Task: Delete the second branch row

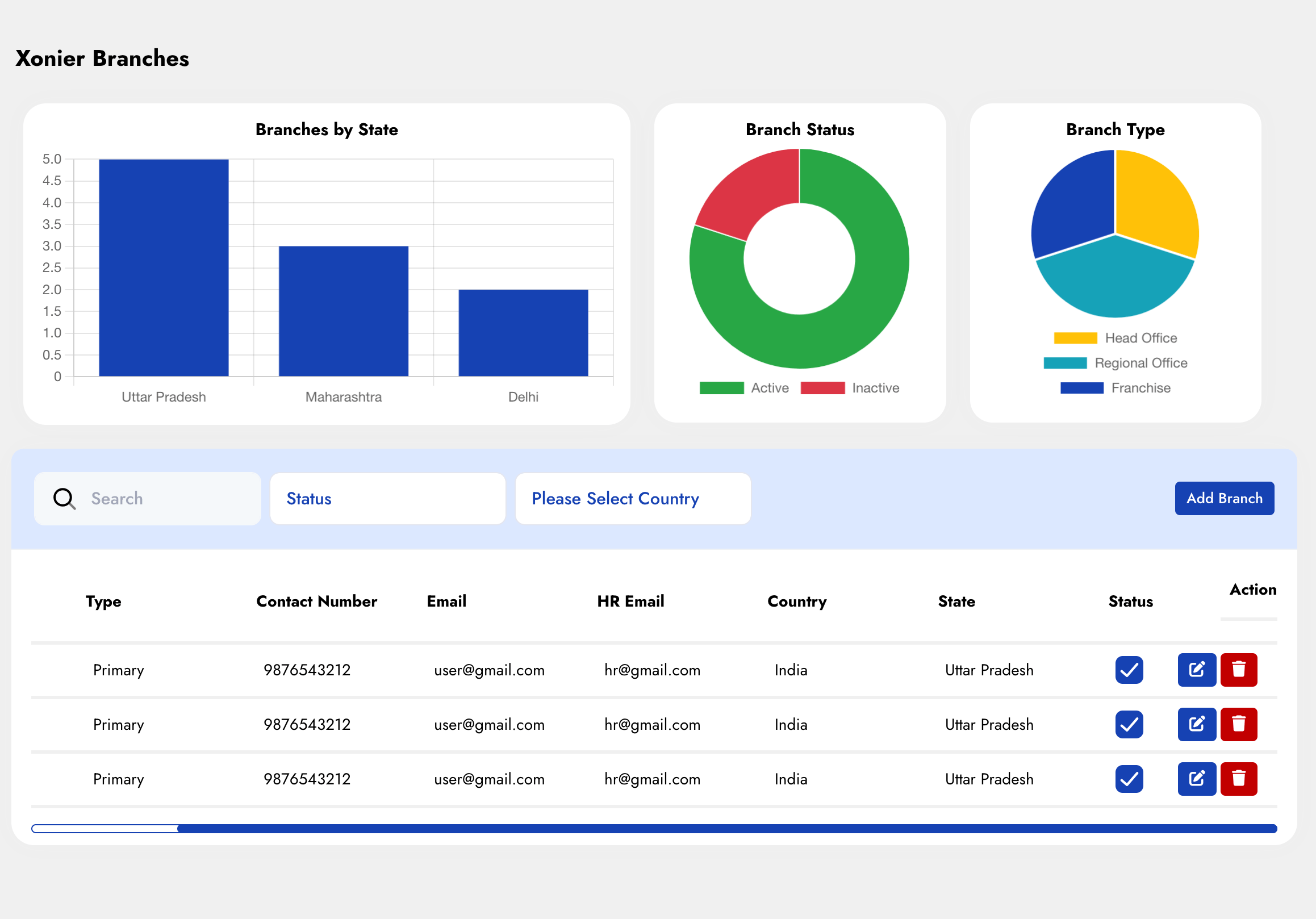Action: pos(1238,724)
